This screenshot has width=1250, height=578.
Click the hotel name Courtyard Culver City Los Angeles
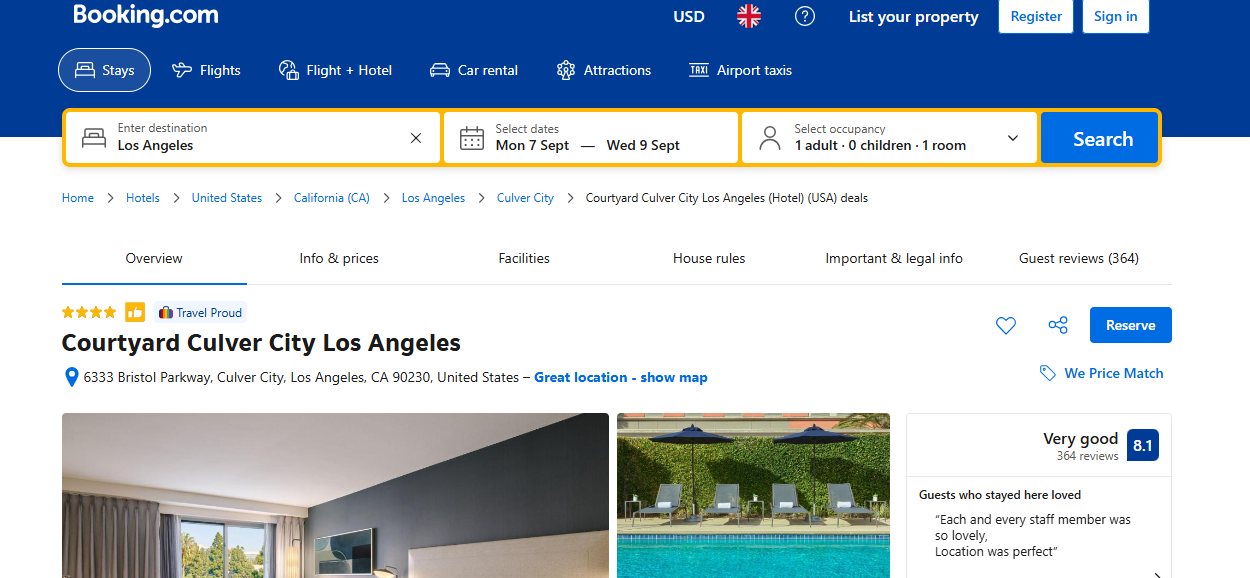tap(261, 343)
